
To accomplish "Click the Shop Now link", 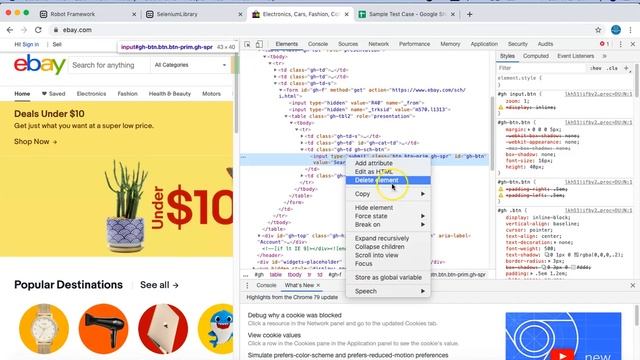I will 36,142.
